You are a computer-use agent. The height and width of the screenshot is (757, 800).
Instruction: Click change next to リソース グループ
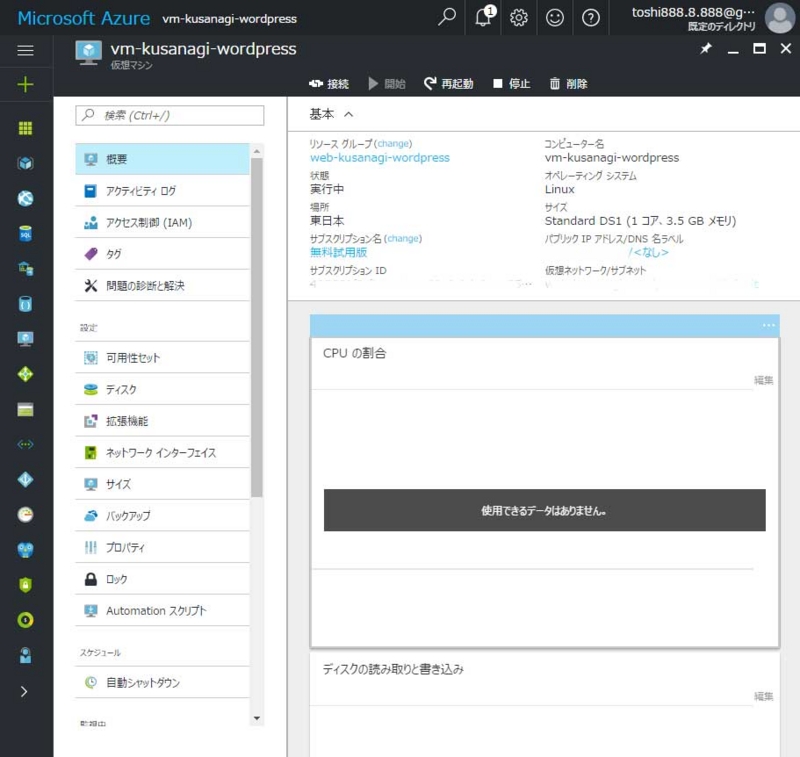pyautogui.click(x=393, y=144)
